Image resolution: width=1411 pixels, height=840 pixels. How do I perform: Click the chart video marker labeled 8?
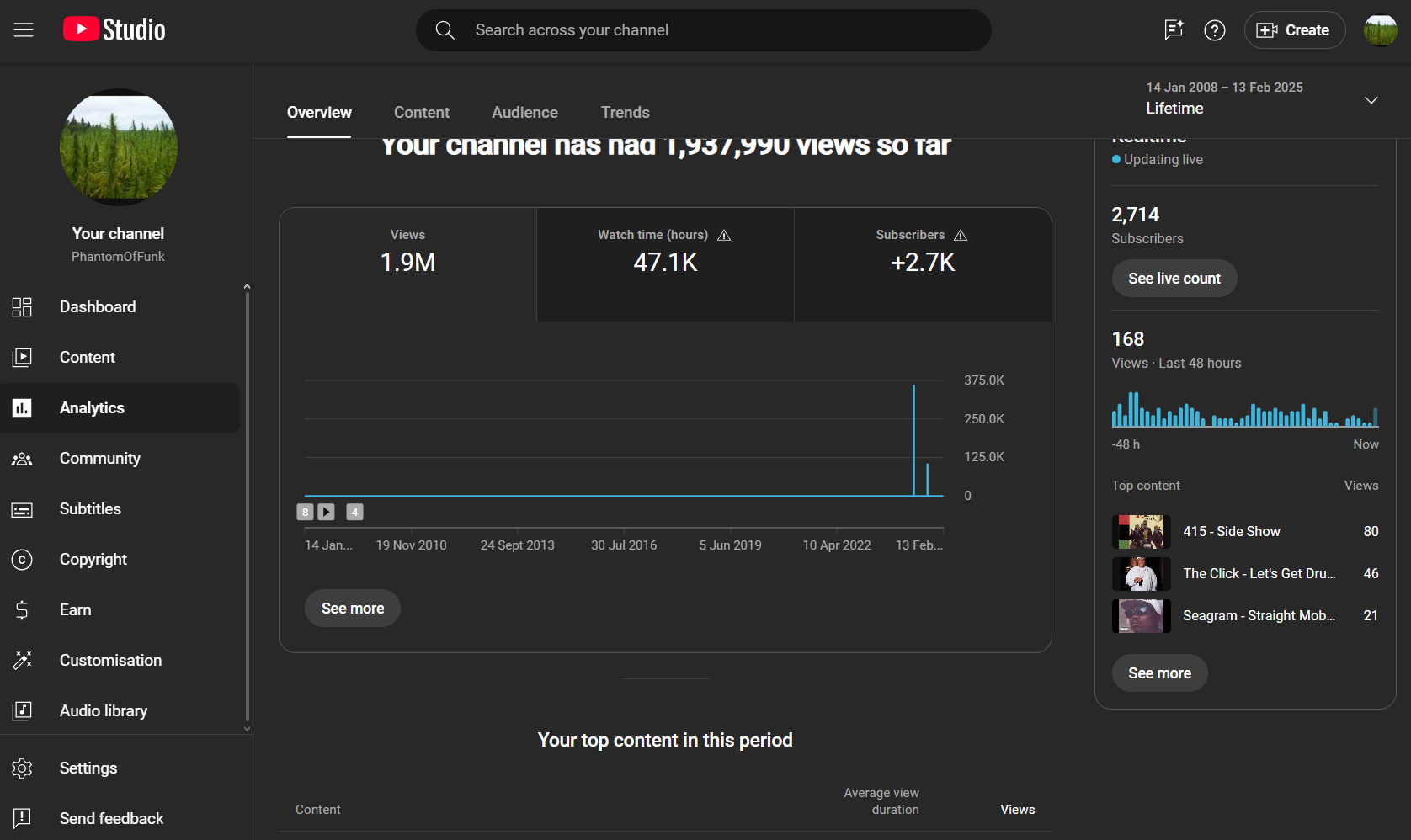click(305, 512)
